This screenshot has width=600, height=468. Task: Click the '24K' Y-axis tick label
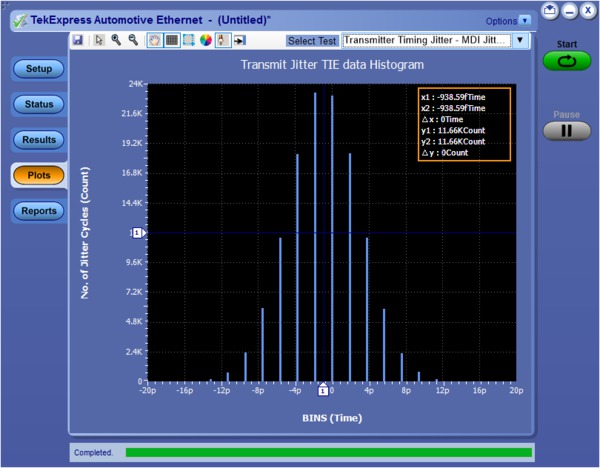pyautogui.click(x=136, y=84)
